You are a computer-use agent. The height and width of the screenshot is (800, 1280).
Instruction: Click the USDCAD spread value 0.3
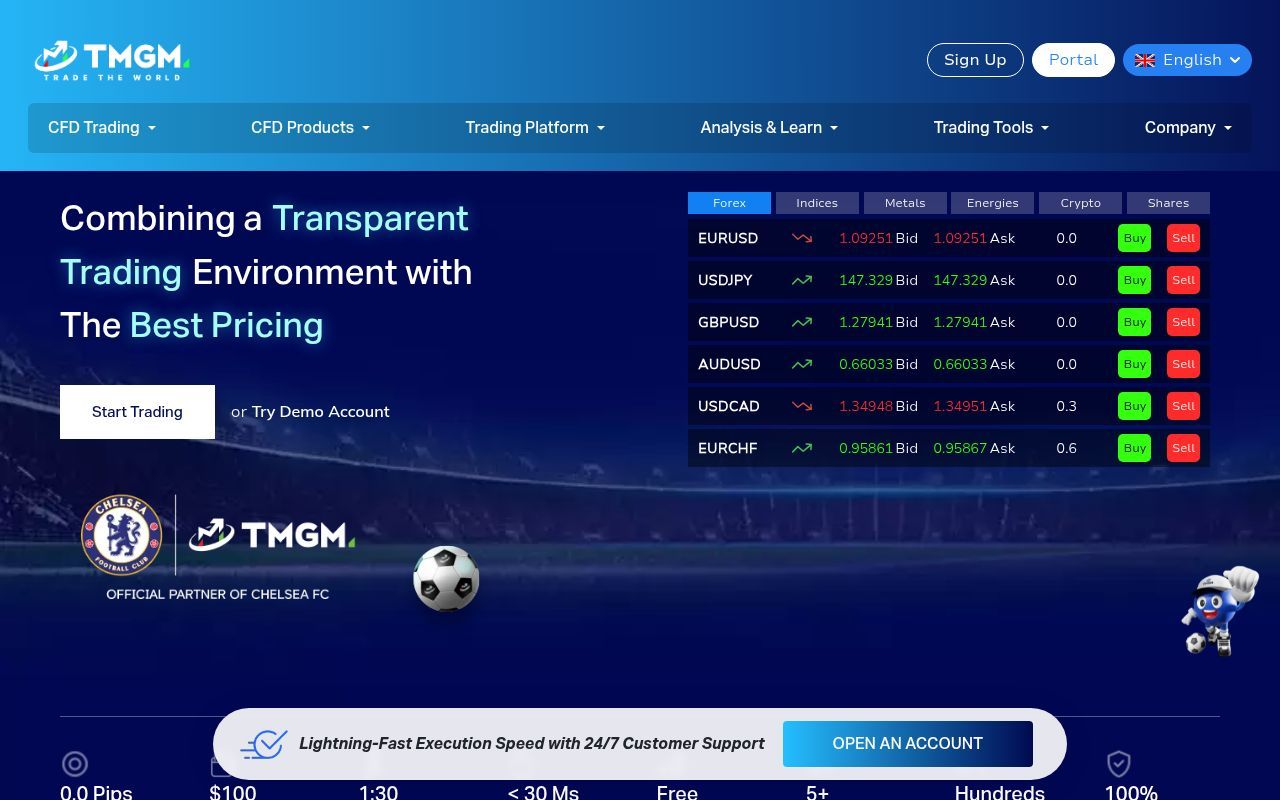[1066, 406]
